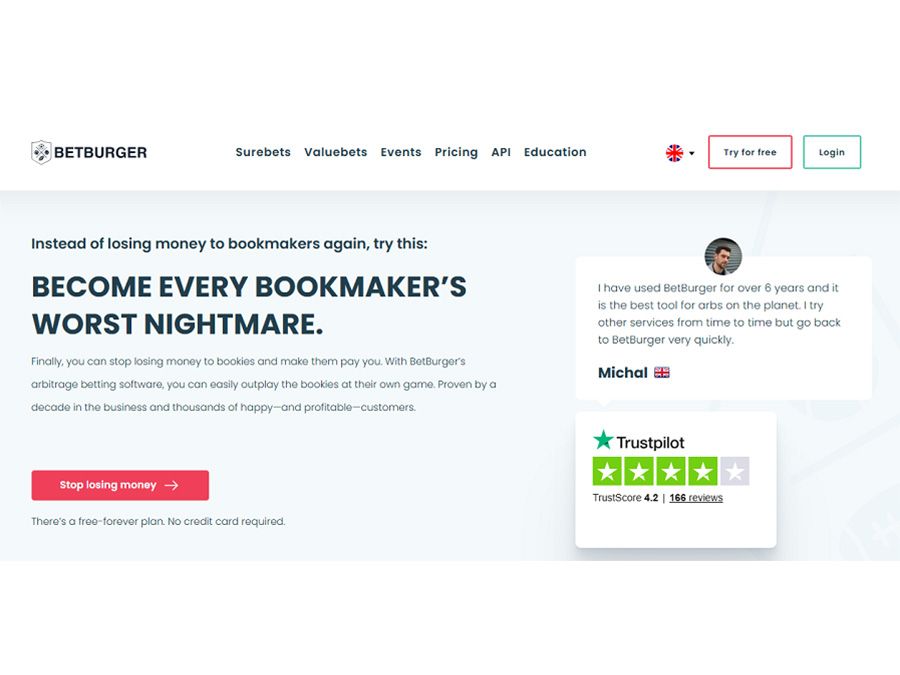This screenshot has height=675, width=900.
Task: Go to the Events page
Action: (401, 152)
